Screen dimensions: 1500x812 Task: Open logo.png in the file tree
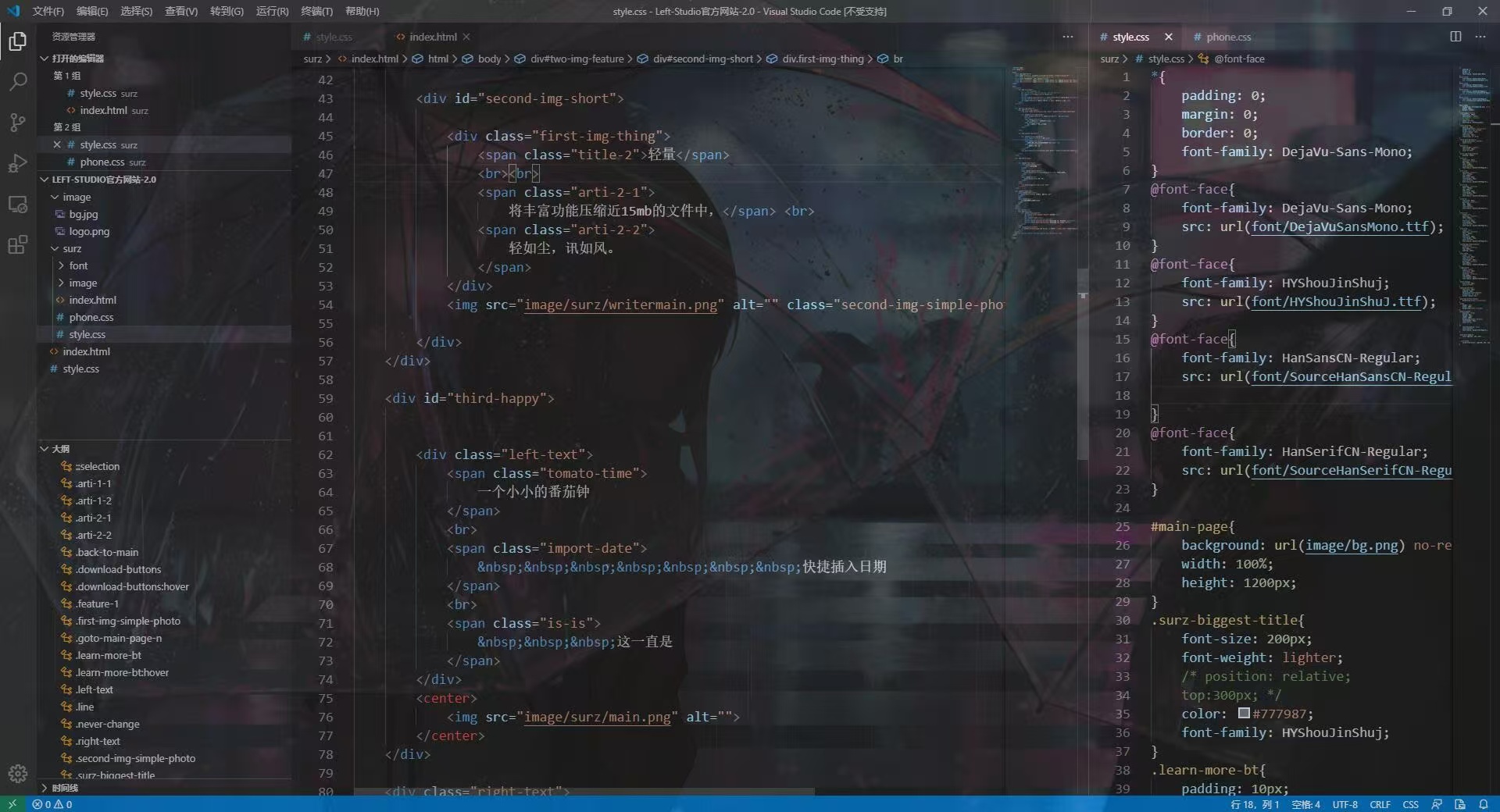(164, 231)
